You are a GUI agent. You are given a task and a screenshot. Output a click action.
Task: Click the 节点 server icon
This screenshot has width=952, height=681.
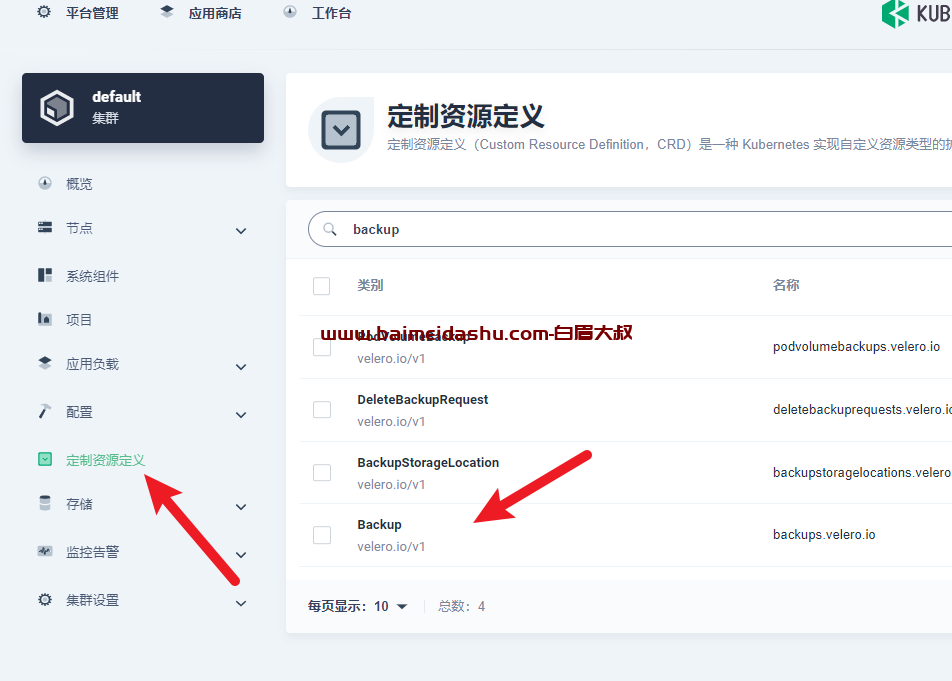tap(45, 227)
